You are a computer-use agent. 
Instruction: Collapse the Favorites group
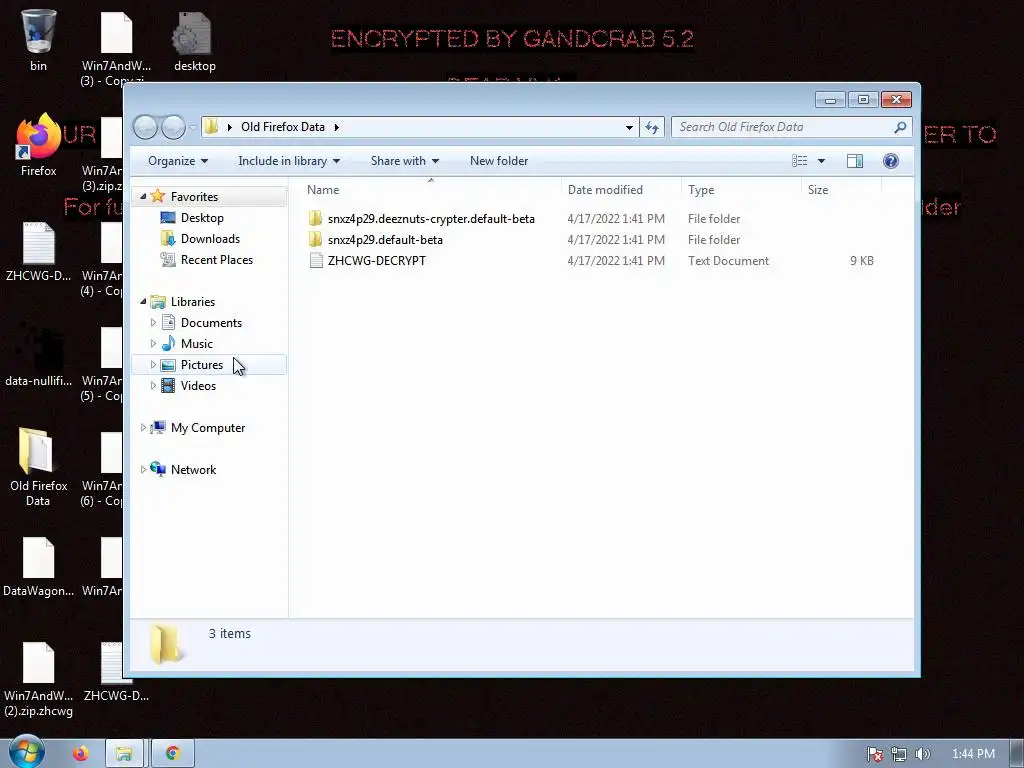(143, 197)
